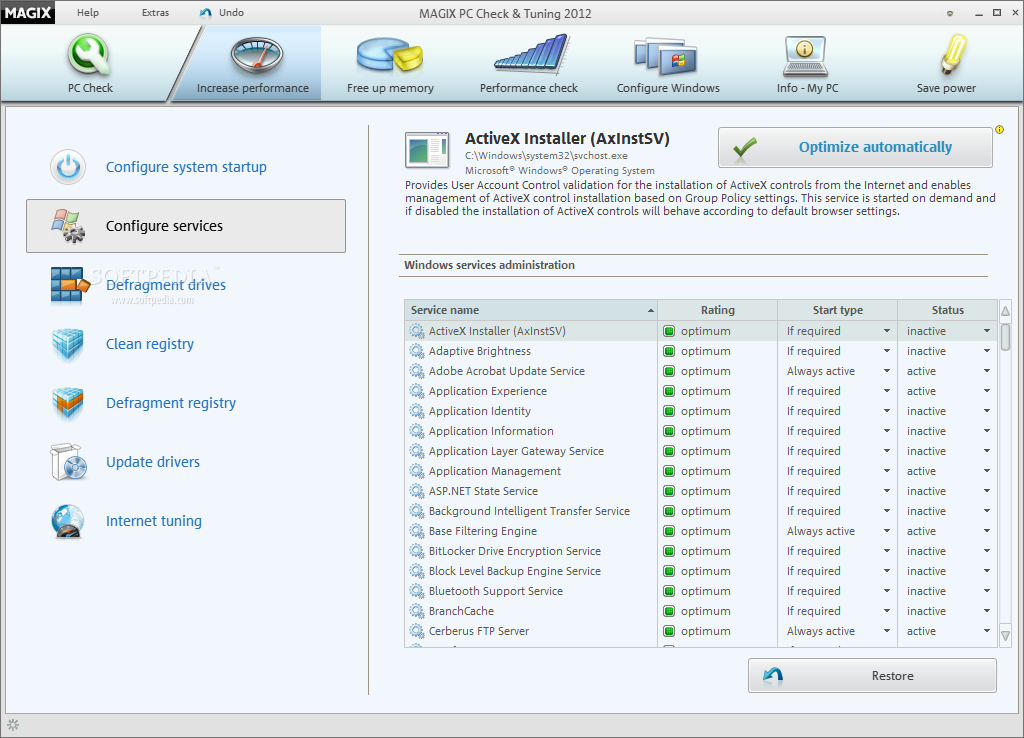The width and height of the screenshot is (1024, 738).
Task: Click the optimum rating of Application Experience
Action: point(705,391)
